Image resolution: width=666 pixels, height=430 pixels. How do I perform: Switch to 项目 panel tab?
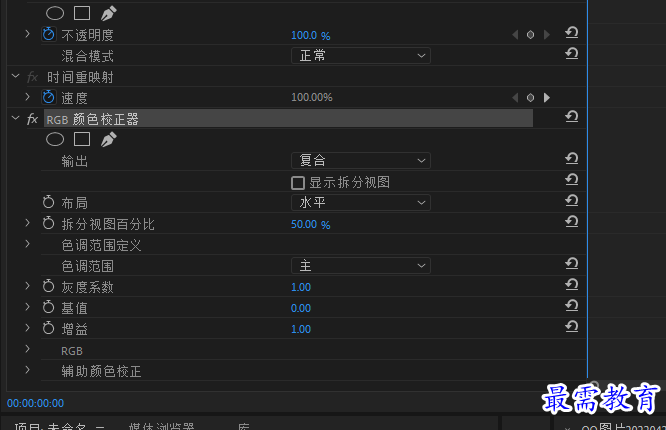coord(50,426)
